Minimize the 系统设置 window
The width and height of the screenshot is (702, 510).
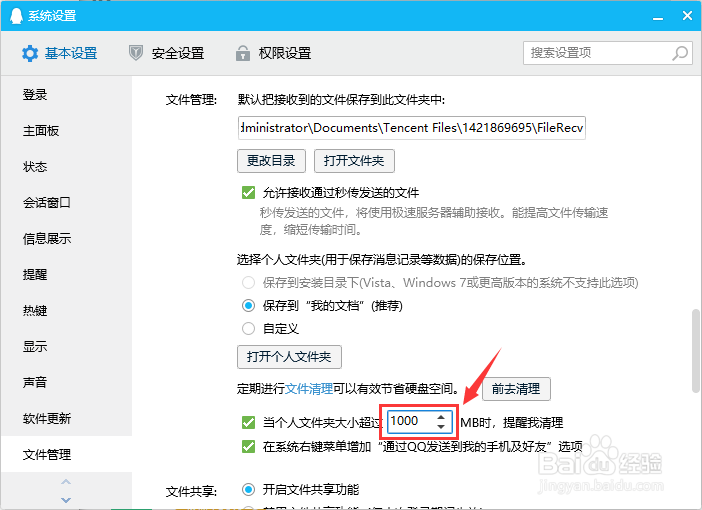658,17
